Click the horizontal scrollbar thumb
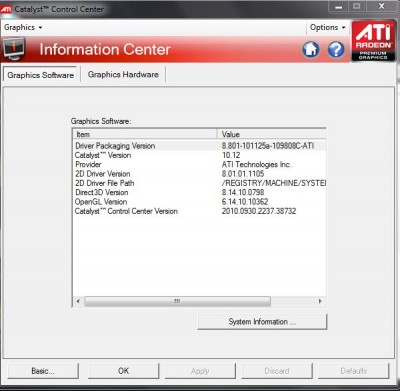Screen dimensions: 400x391 click(177, 301)
